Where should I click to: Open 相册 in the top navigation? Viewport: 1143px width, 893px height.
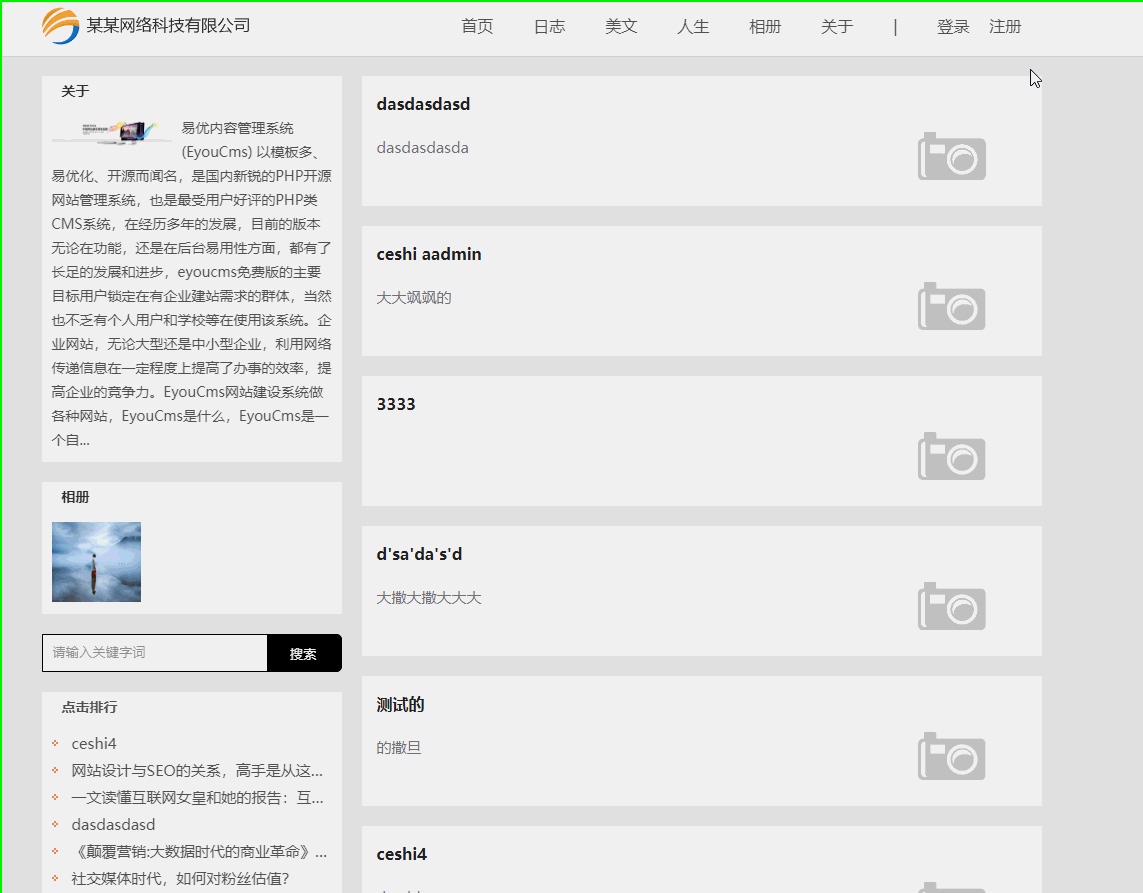point(765,27)
